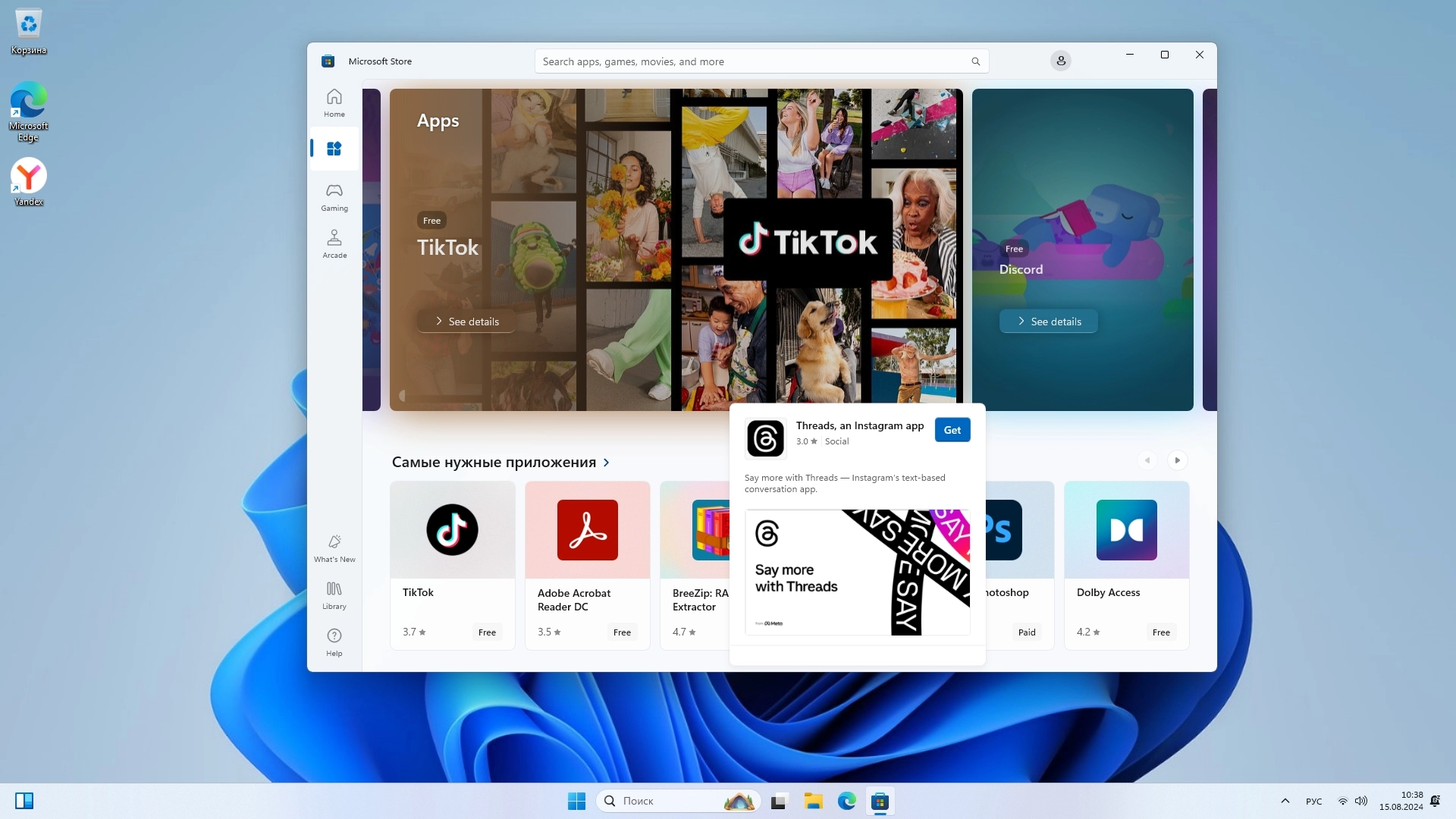Open the Dolby Access app card
Screen dimensions: 1456x819
pyautogui.click(x=1126, y=565)
